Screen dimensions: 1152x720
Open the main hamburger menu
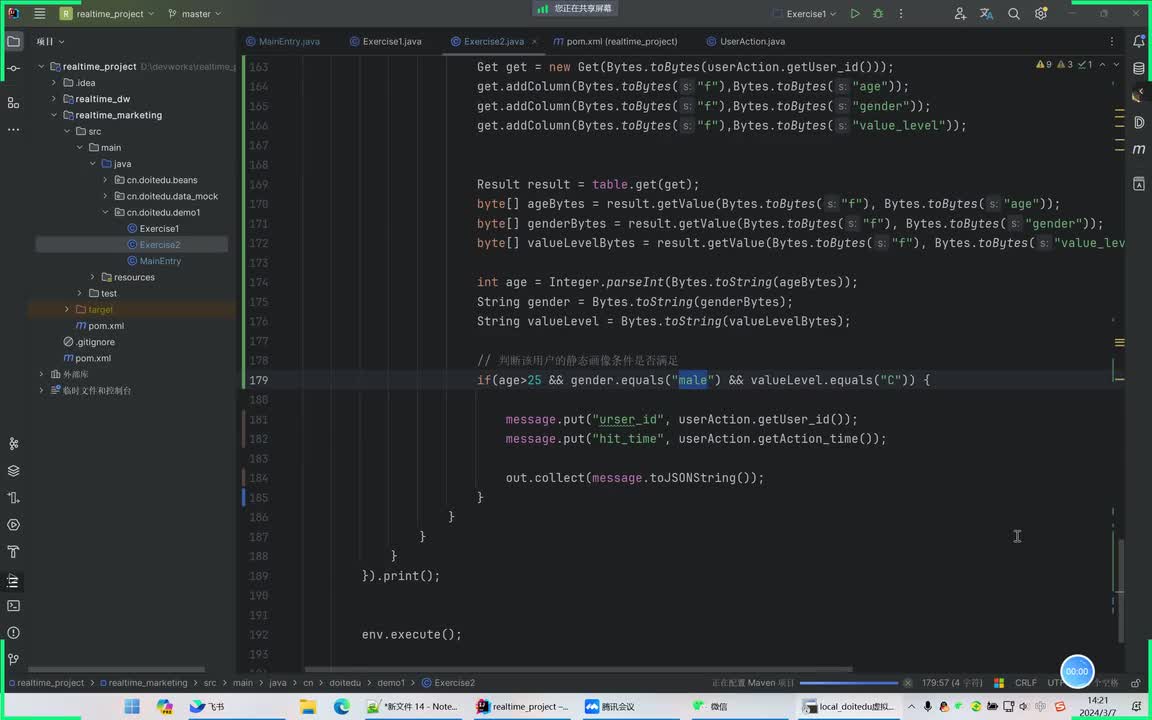pyautogui.click(x=39, y=14)
